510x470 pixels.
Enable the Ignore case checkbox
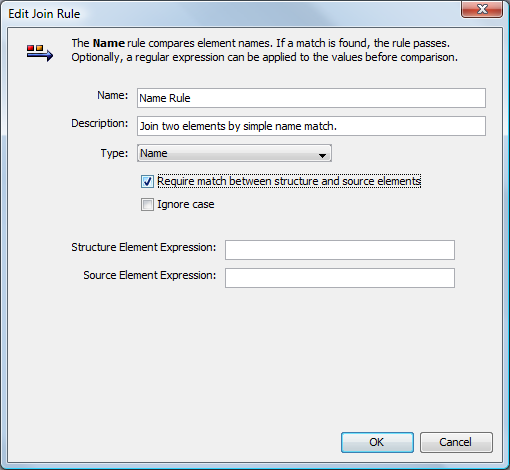(147, 204)
